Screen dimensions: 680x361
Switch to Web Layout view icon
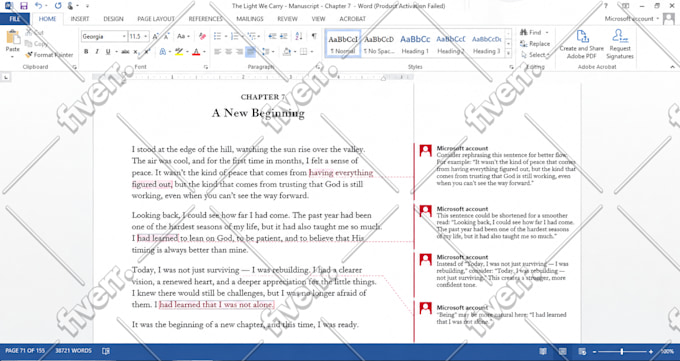582,351
